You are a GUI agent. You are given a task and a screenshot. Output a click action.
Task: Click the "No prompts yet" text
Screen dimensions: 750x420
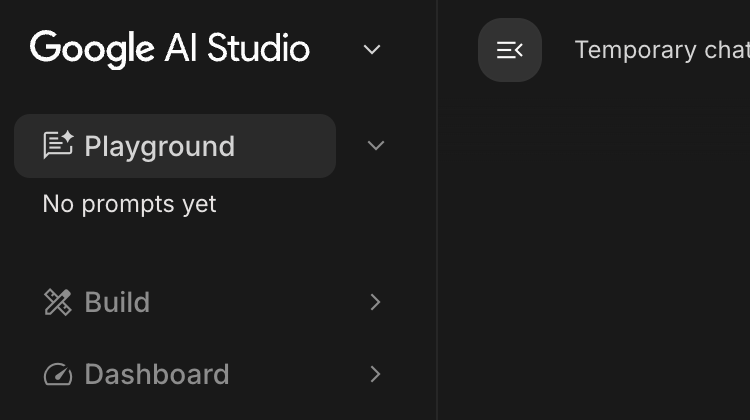click(129, 204)
